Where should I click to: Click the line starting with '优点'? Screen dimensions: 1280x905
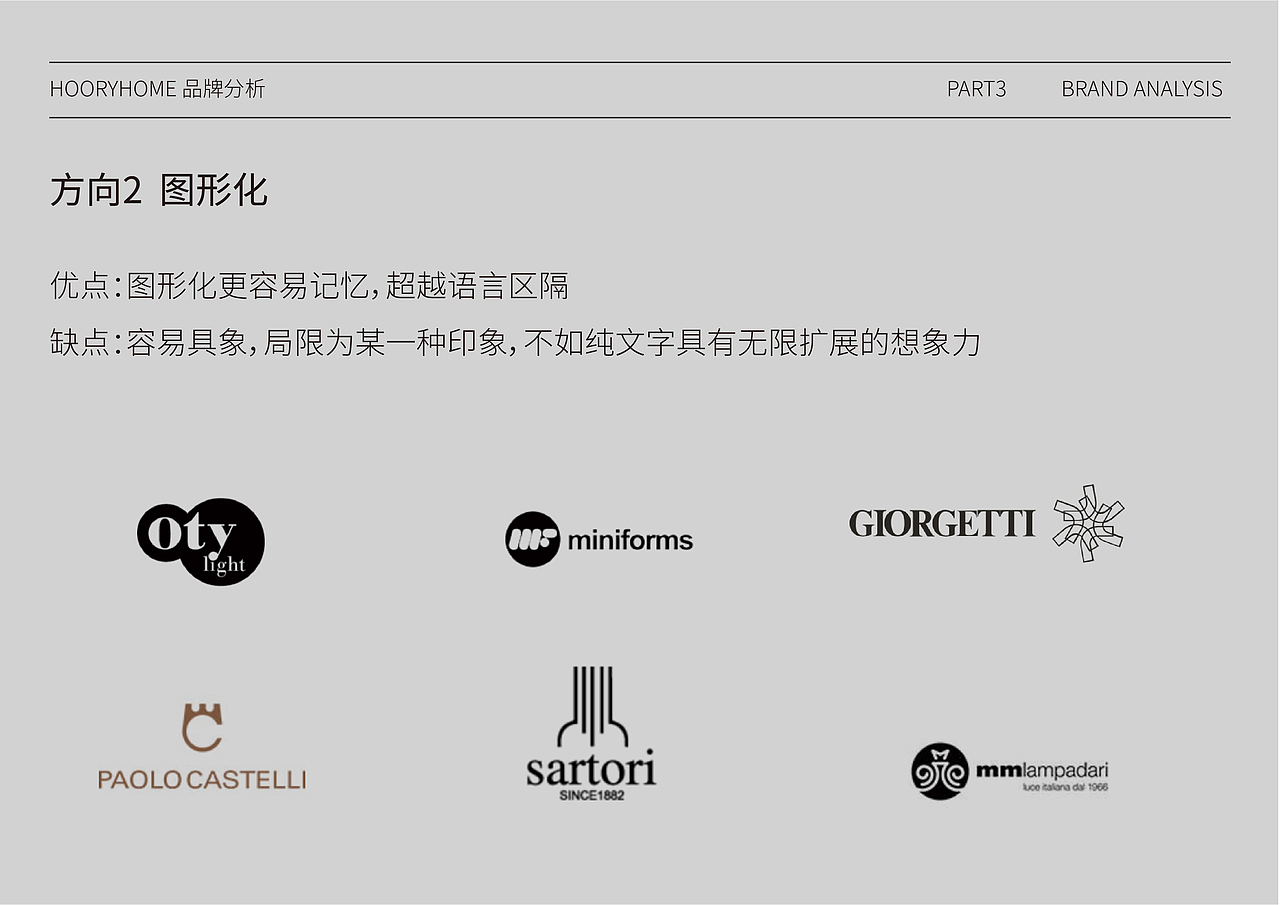309,287
